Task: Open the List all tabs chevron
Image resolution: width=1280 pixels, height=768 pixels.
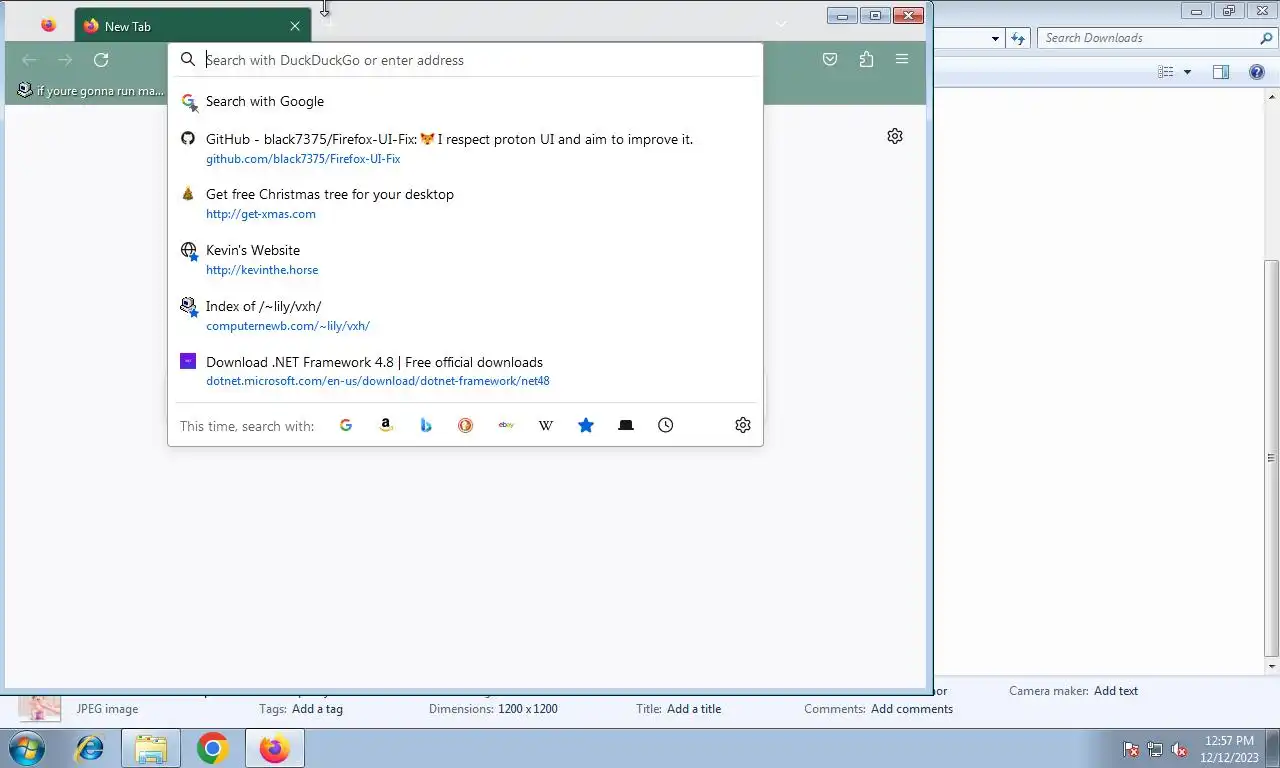Action: 781,25
